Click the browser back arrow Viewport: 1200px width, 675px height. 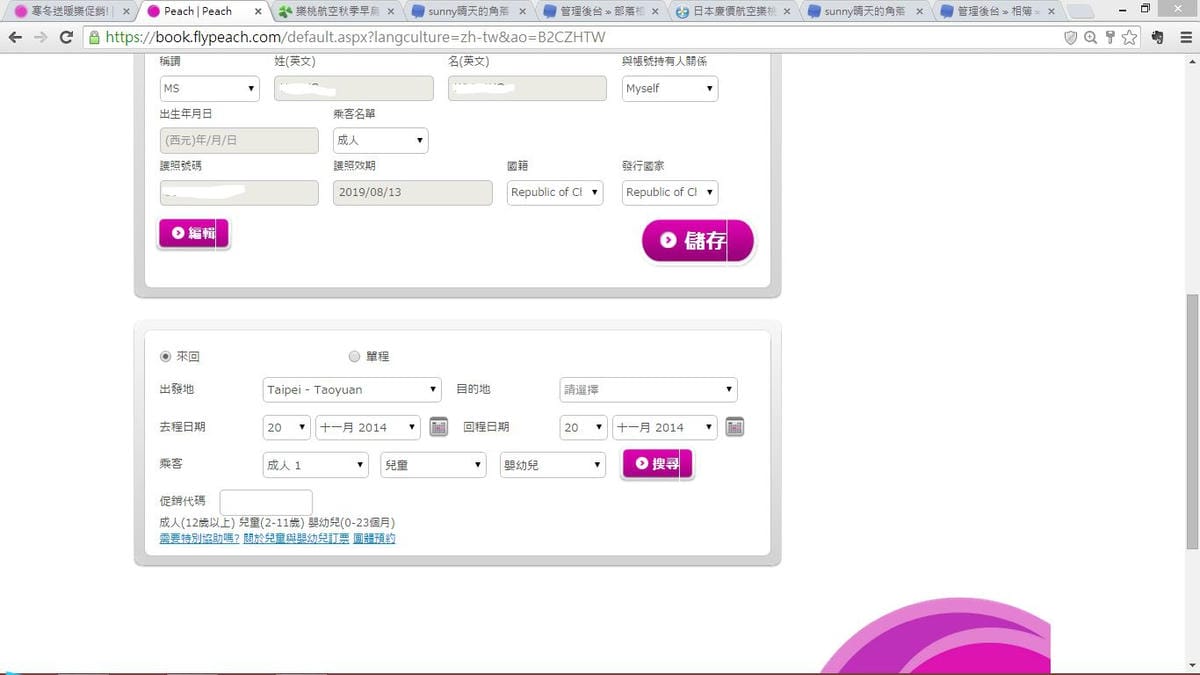15,37
